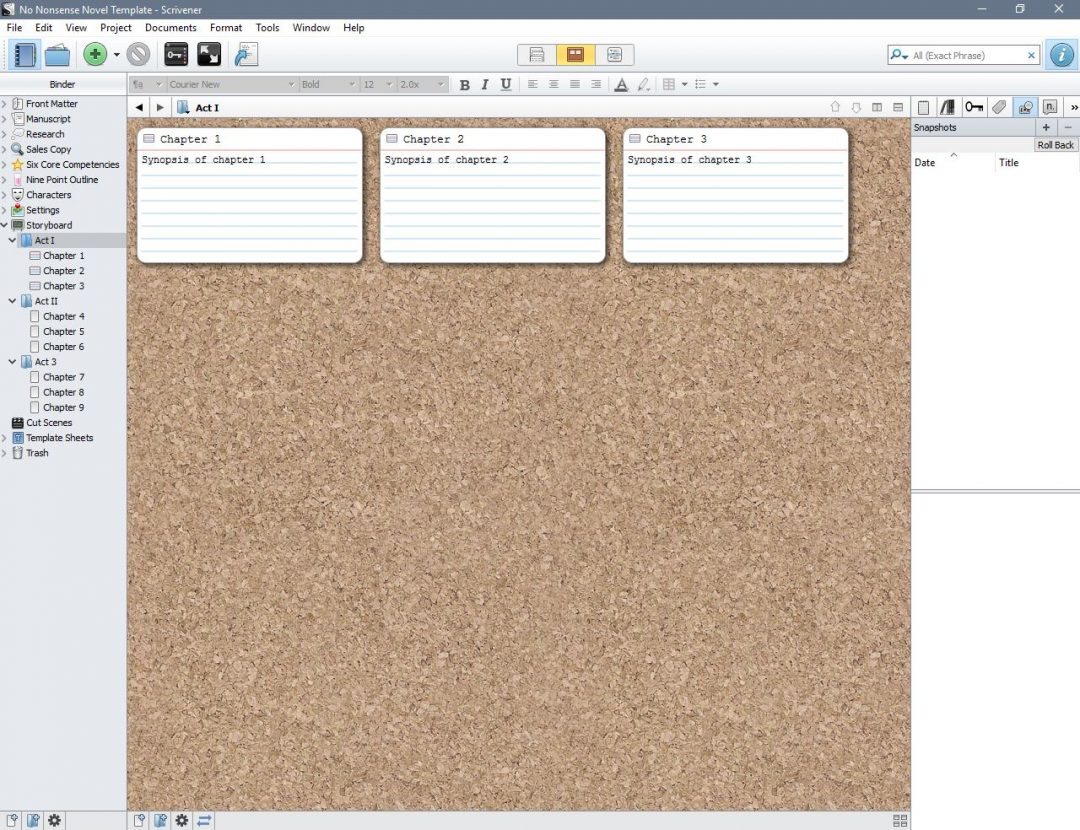
Task: Open the font size 12 dropdown
Action: point(377,84)
